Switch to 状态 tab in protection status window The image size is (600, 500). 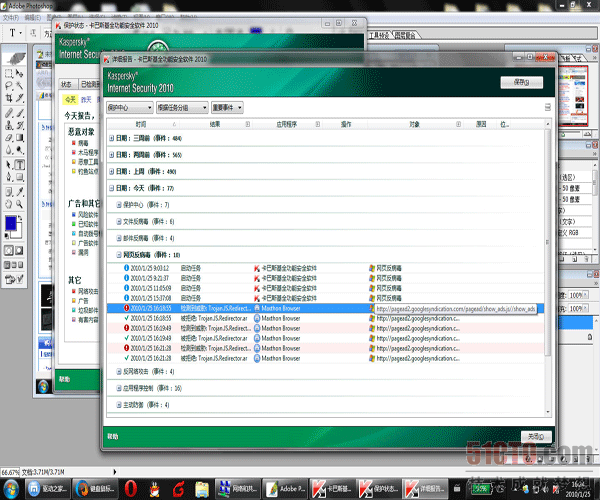pos(67,84)
